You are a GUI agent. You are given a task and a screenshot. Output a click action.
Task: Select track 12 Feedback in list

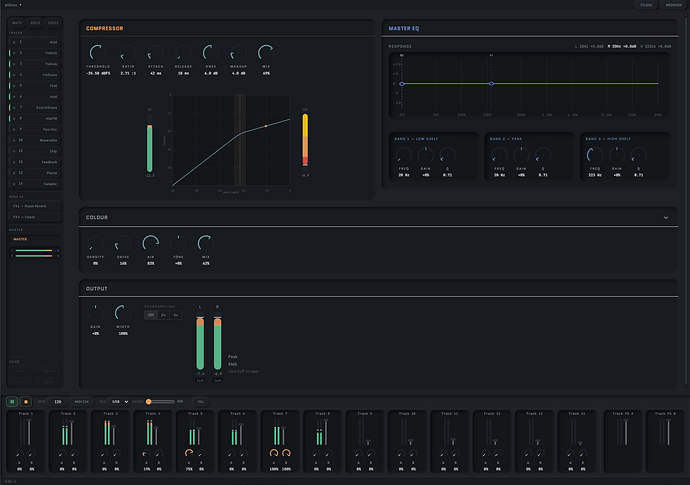click(35, 162)
